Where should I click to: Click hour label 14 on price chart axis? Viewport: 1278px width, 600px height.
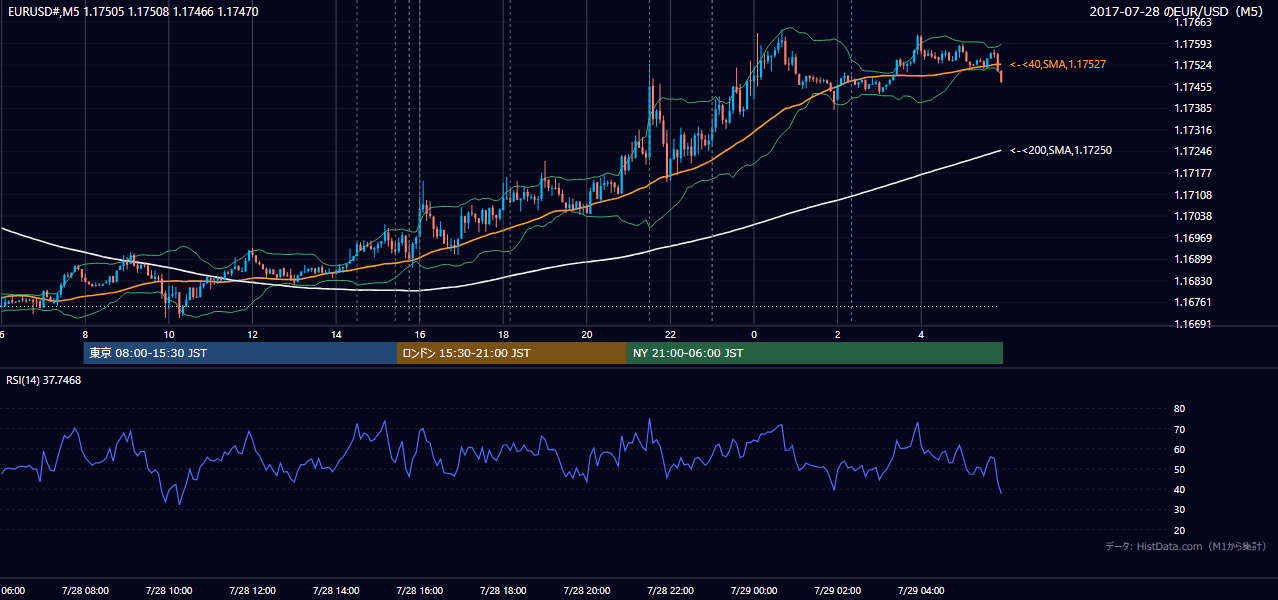(336, 334)
